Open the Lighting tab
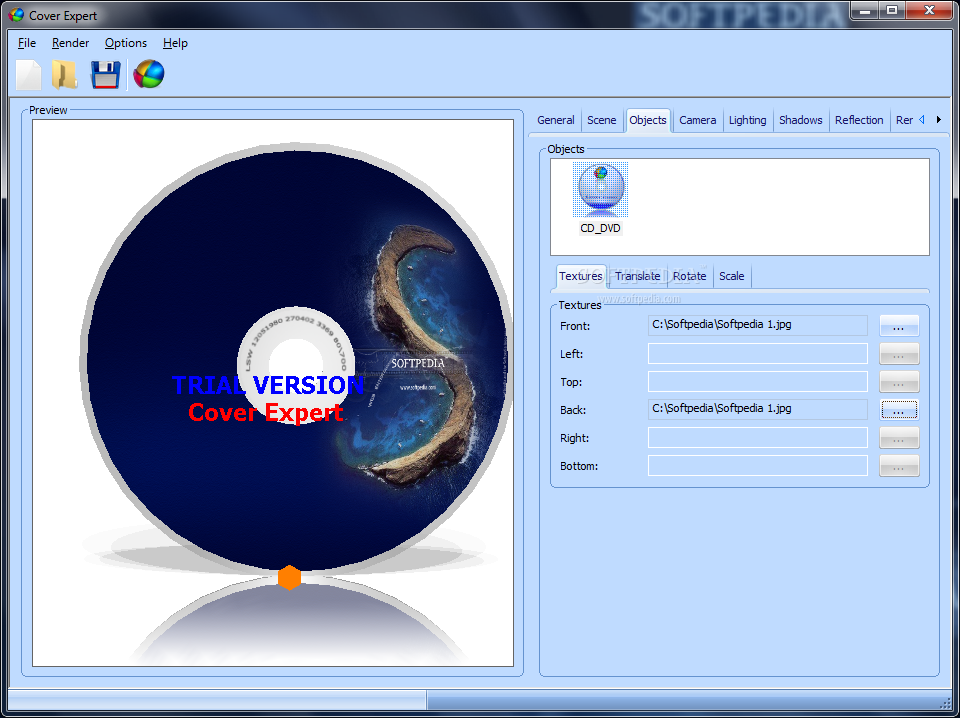Image resolution: width=960 pixels, height=718 pixels. (748, 120)
